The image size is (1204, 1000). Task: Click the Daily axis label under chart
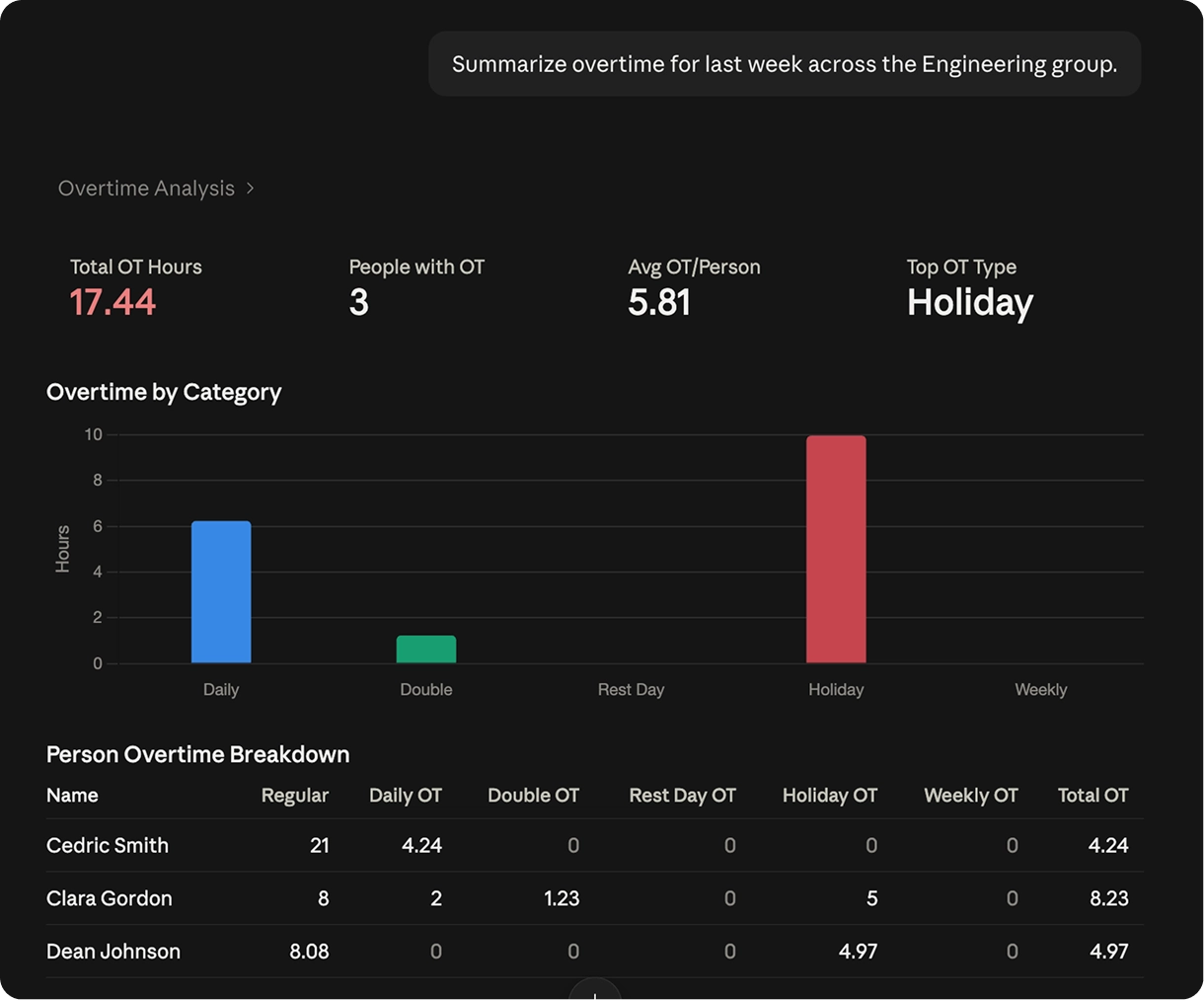221,690
